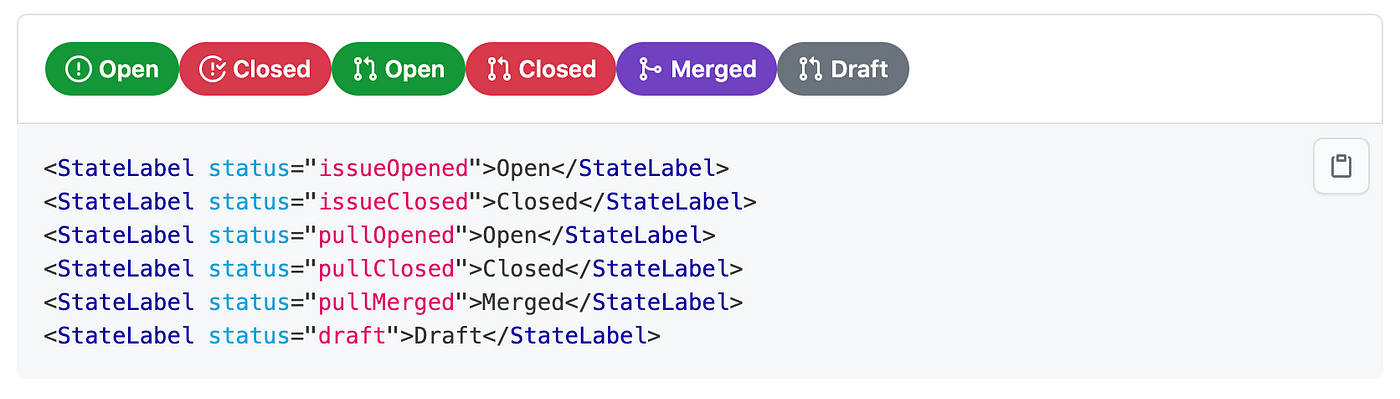Click the pull request icon in gray Draft label
1400x399 pixels.
[810, 69]
